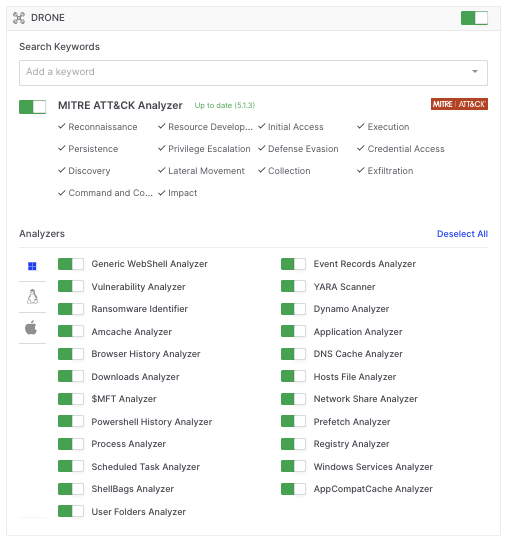Select the Windows platform tab icon
The image size is (510, 547).
pos(32,266)
